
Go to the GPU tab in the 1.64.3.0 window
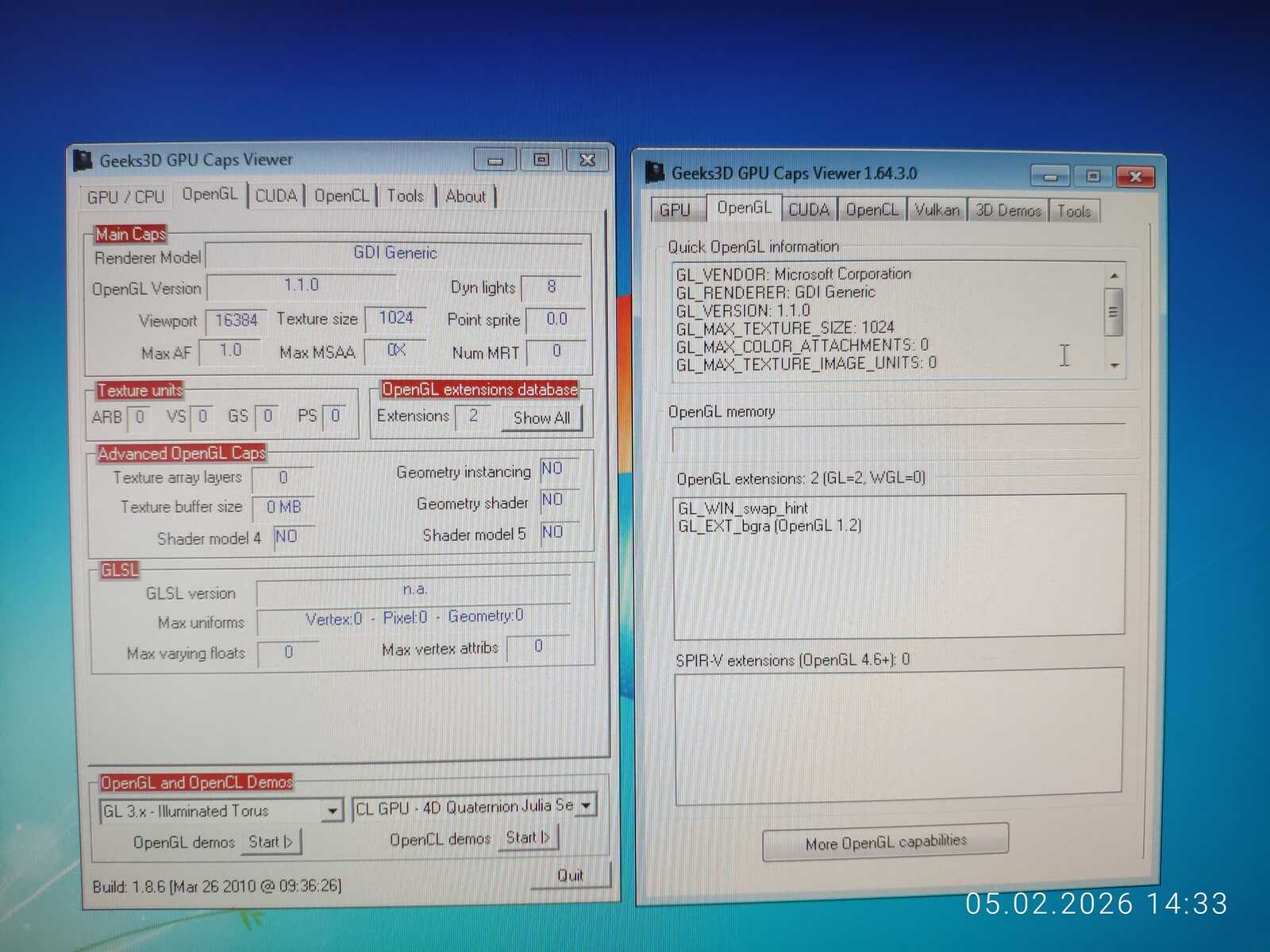click(675, 210)
